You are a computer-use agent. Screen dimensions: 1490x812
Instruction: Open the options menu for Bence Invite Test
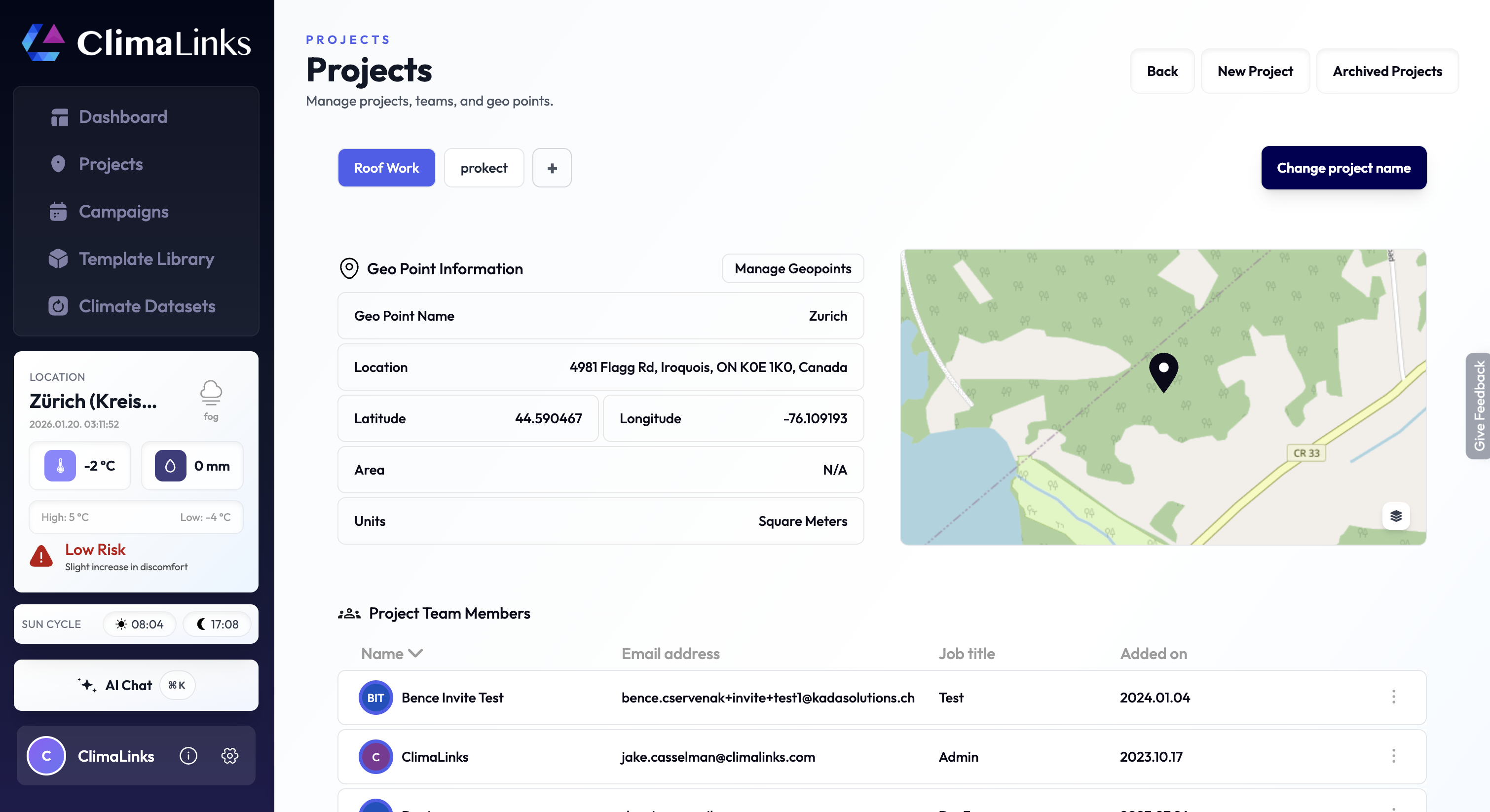(x=1394, y=698)
